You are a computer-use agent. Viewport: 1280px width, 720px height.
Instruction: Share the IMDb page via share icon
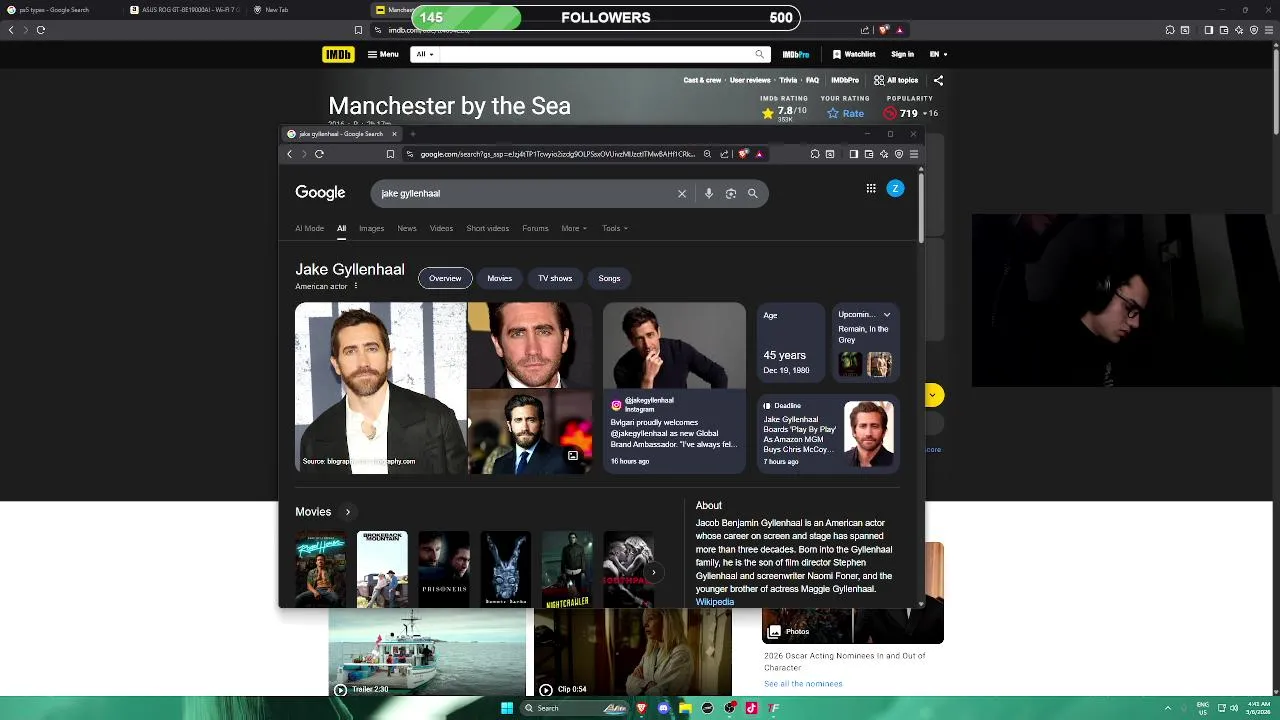938,80
